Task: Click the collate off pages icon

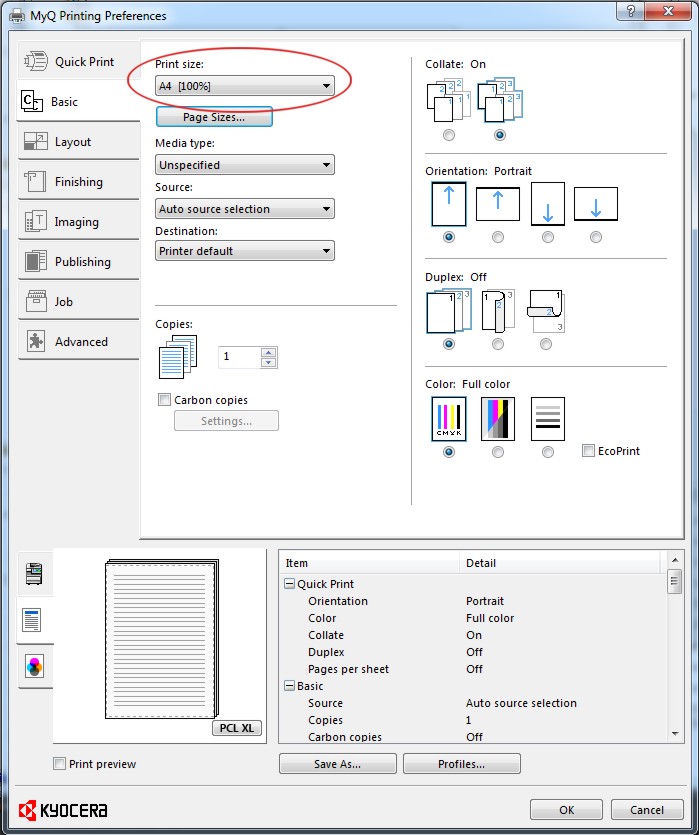Action: pyautogui.click(x=448, y=103)
